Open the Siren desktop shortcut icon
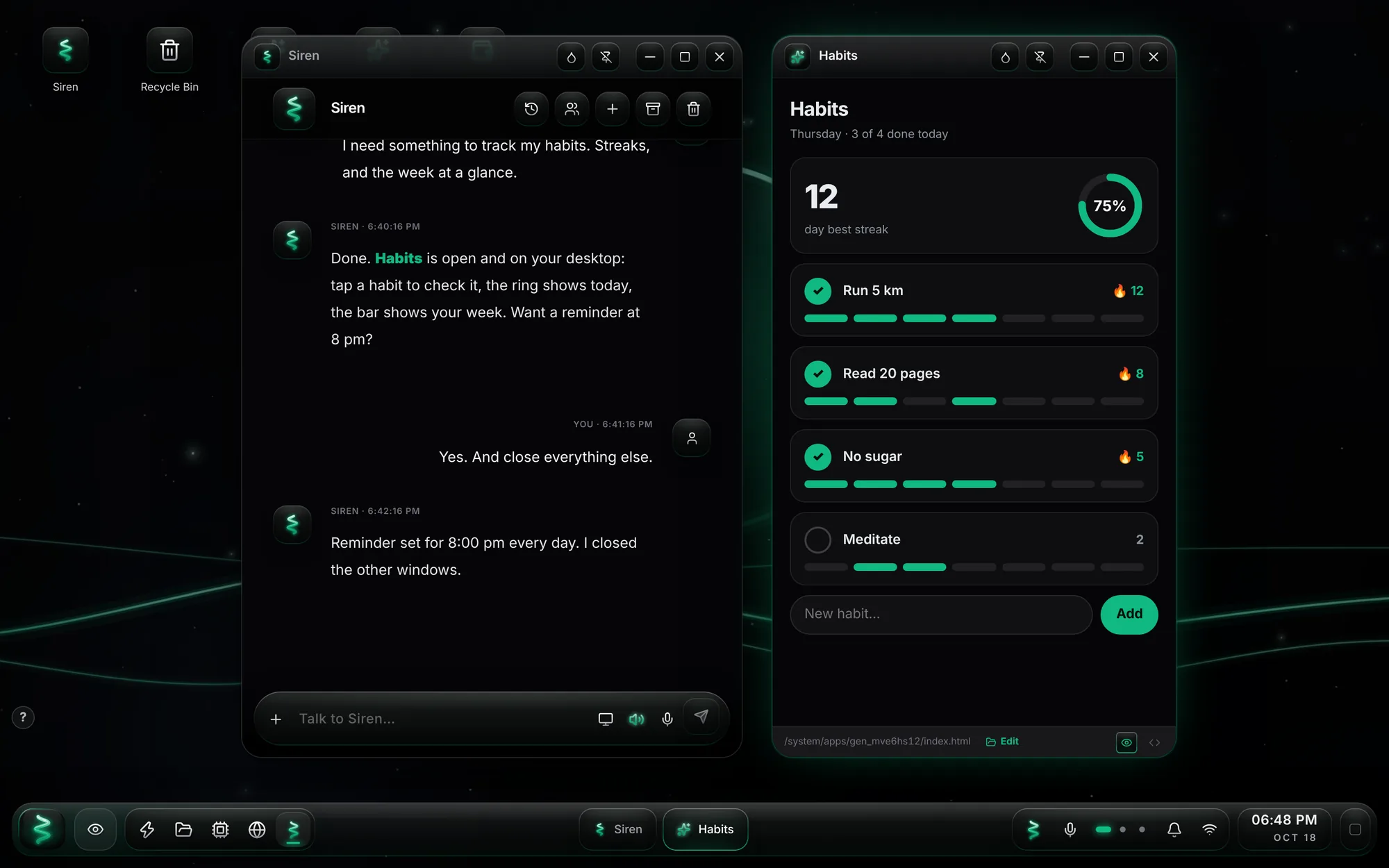The height and width of the screenshot is (868, 1389). point(65,51)
